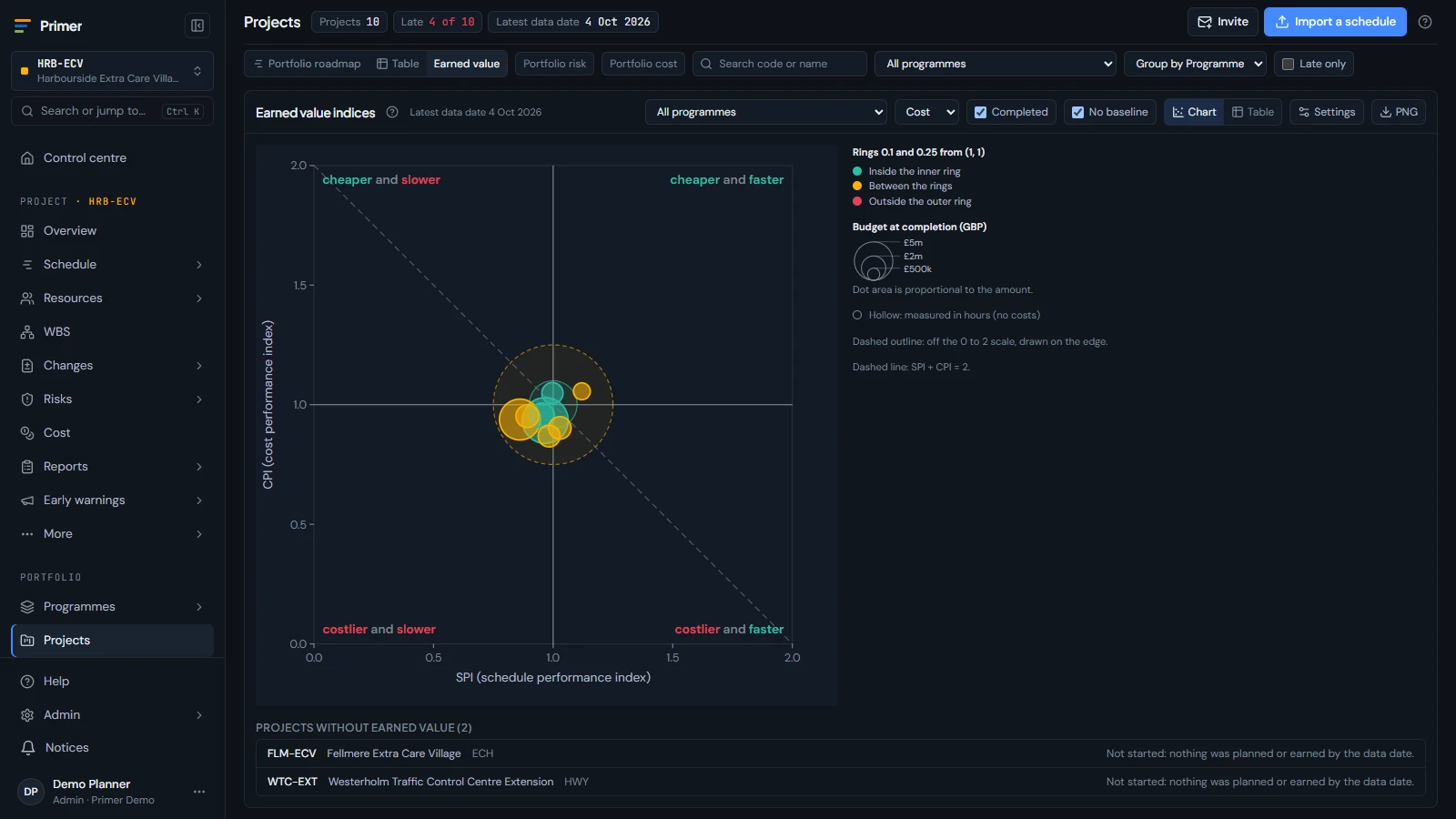Click the Search or jump to box
Screen dimensions: 1456x819
tap(113, 111)
